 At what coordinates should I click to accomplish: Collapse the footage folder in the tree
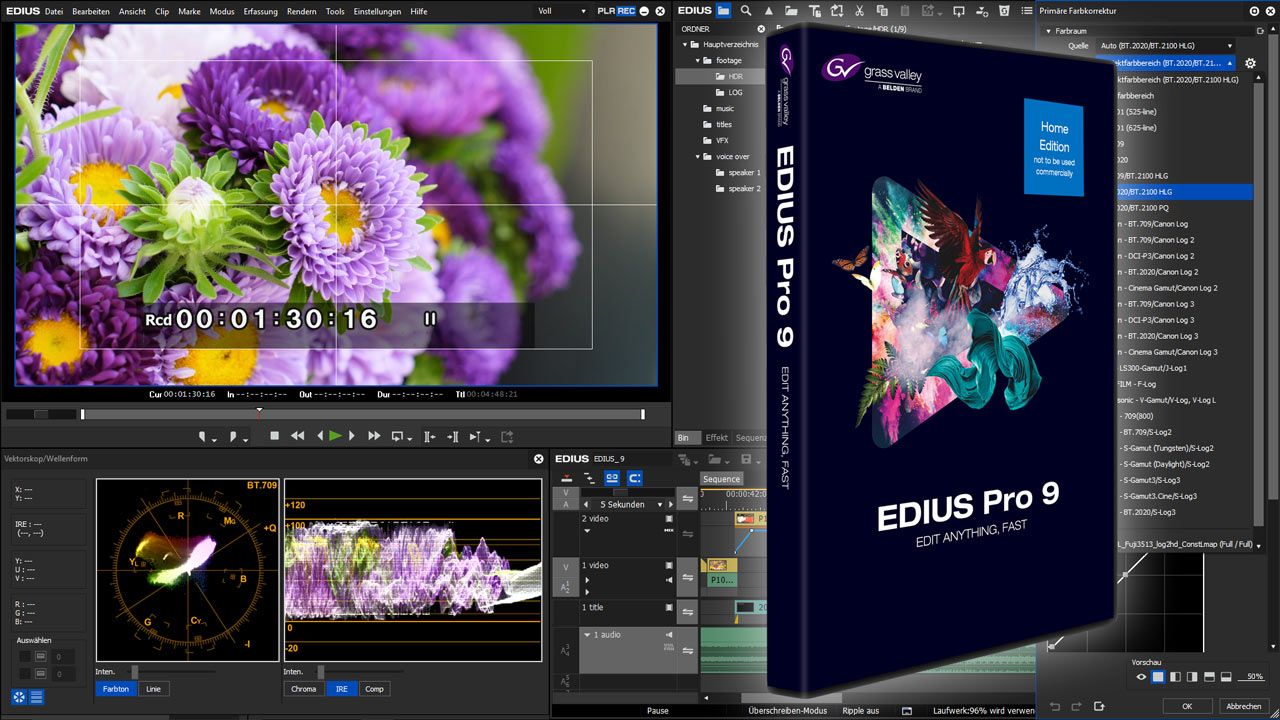pos(699,61)
